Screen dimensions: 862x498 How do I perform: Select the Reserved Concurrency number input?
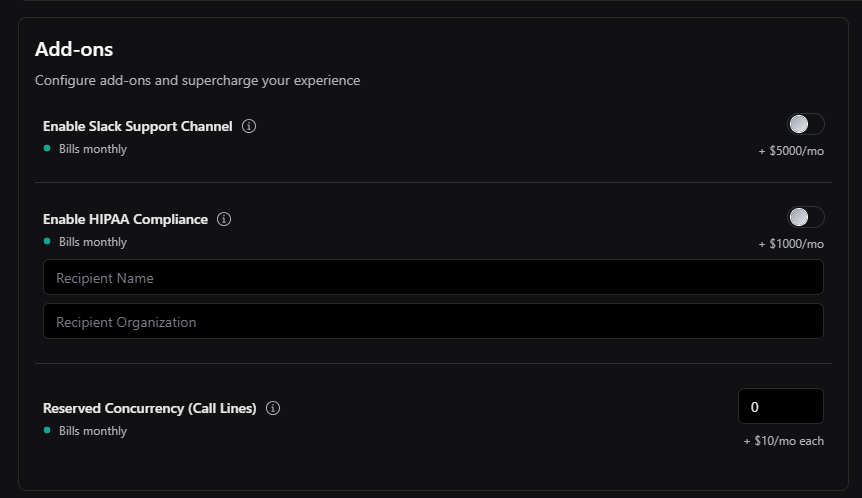tap(780, 407)
